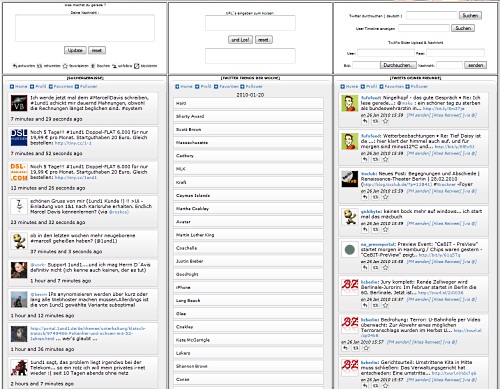Retweet the Wetterbeobachtungen tweet using its icon
Image resolution: width=500 pixels, height=389 pixels.
click(375, 159)
